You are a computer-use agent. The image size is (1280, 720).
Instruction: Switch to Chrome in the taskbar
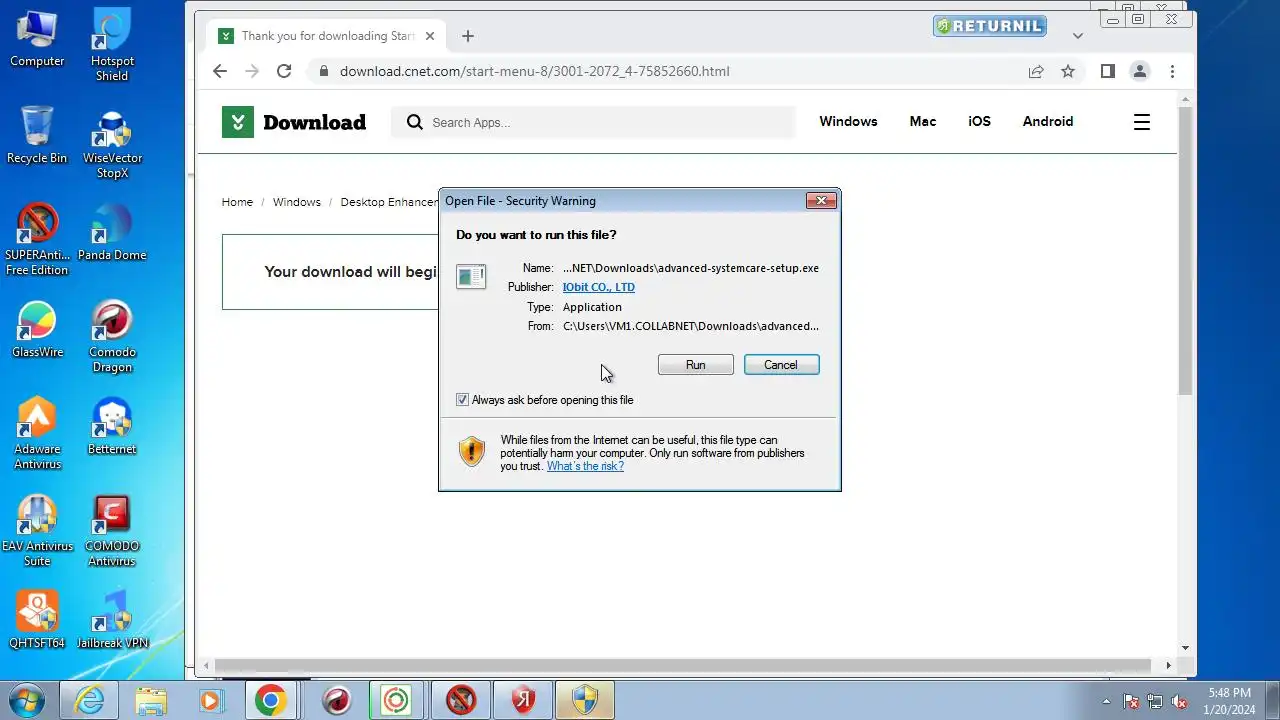click(x=270, y=700)
